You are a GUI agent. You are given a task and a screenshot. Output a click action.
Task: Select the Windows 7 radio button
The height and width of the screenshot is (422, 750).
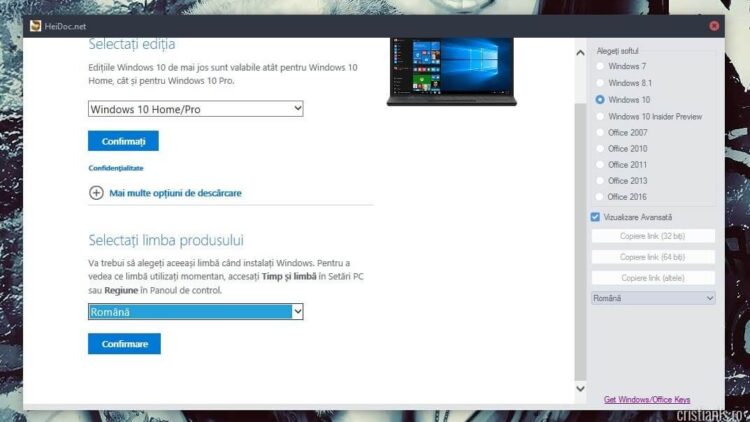(x=600, y=66)
